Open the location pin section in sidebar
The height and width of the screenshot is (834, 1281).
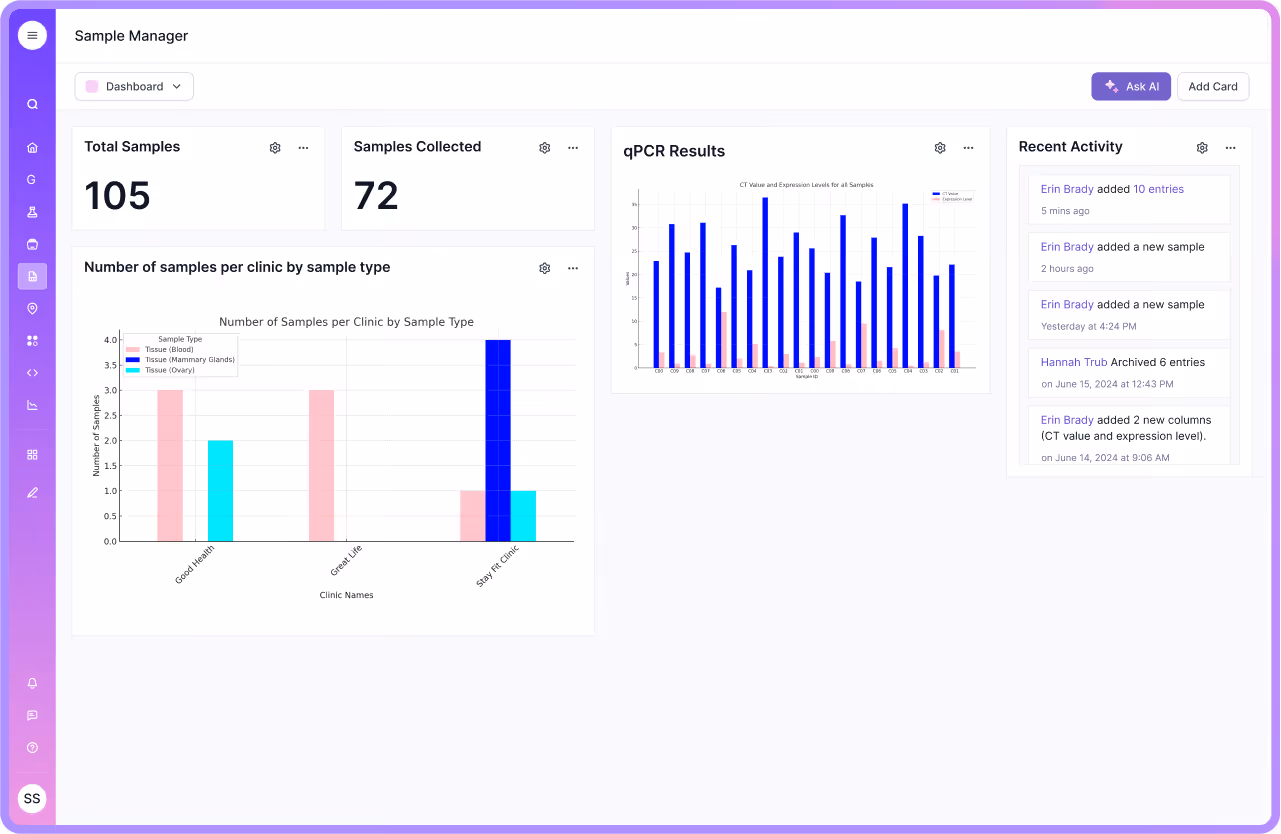(x=31, y=308)
